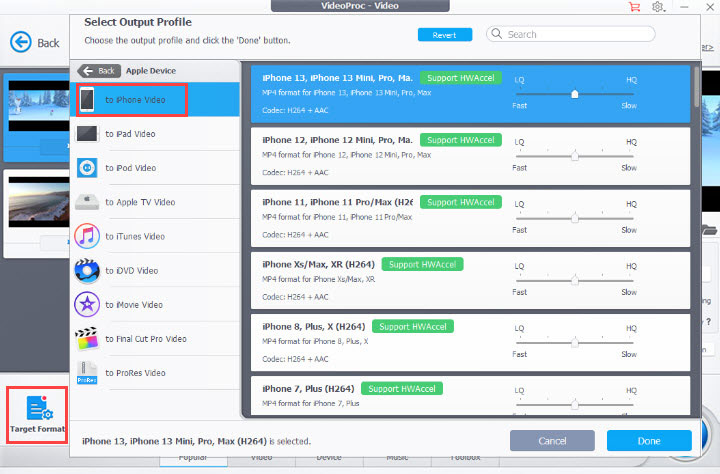Select to iPhone Video category
Viewport: 720px width, 474px height.
click(155, 100)
